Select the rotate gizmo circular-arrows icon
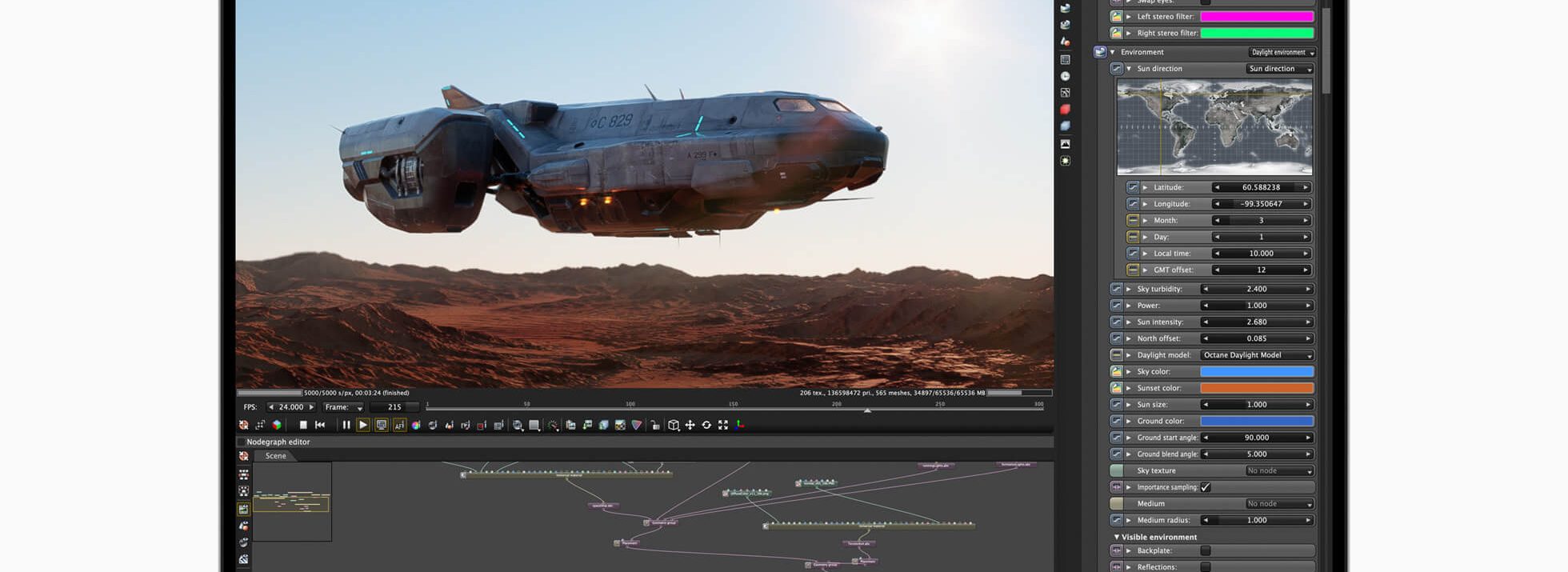Screen dimensions: 1568x572 706,426
